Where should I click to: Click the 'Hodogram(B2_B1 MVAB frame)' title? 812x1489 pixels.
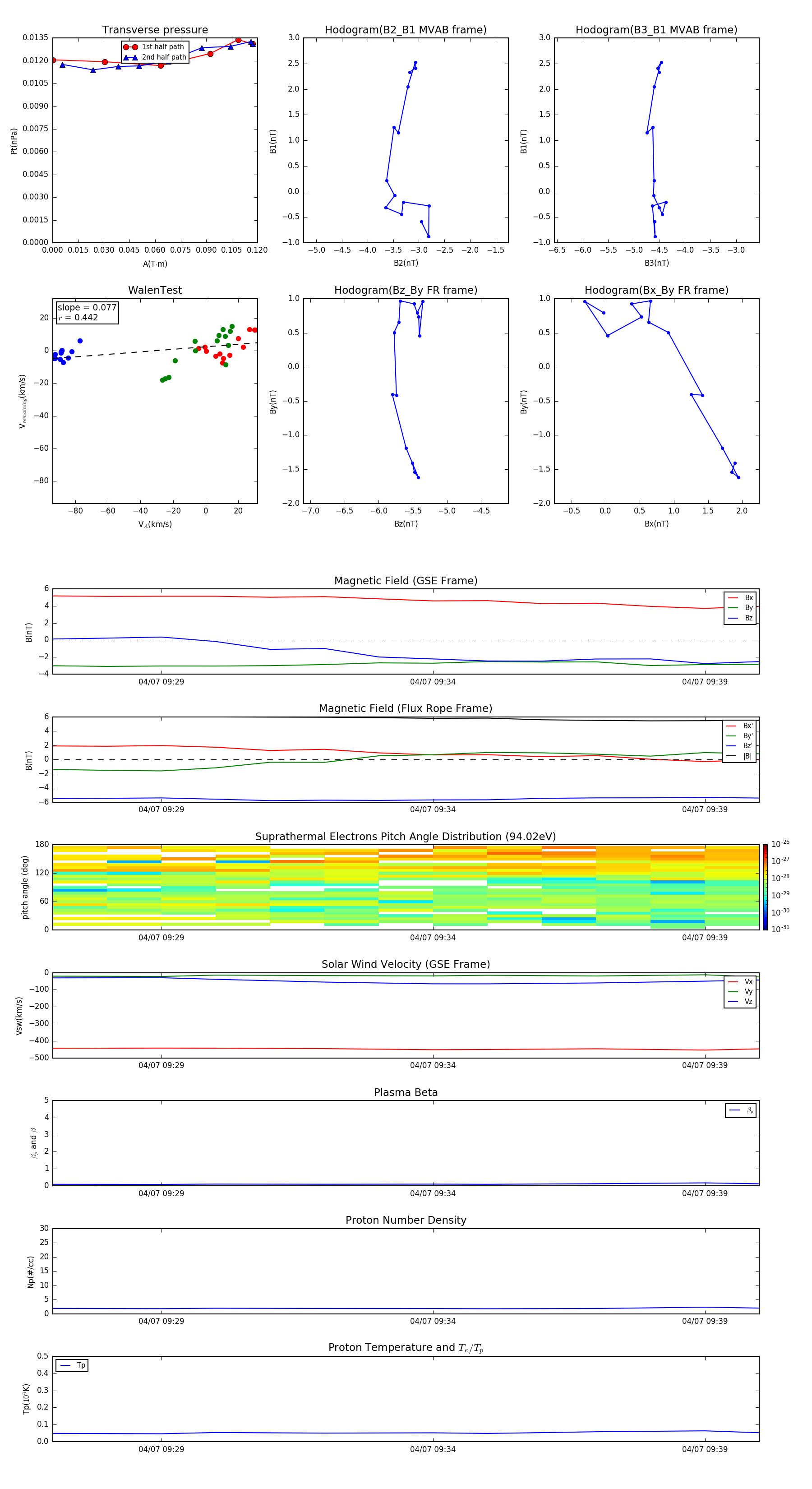(406, 30)
